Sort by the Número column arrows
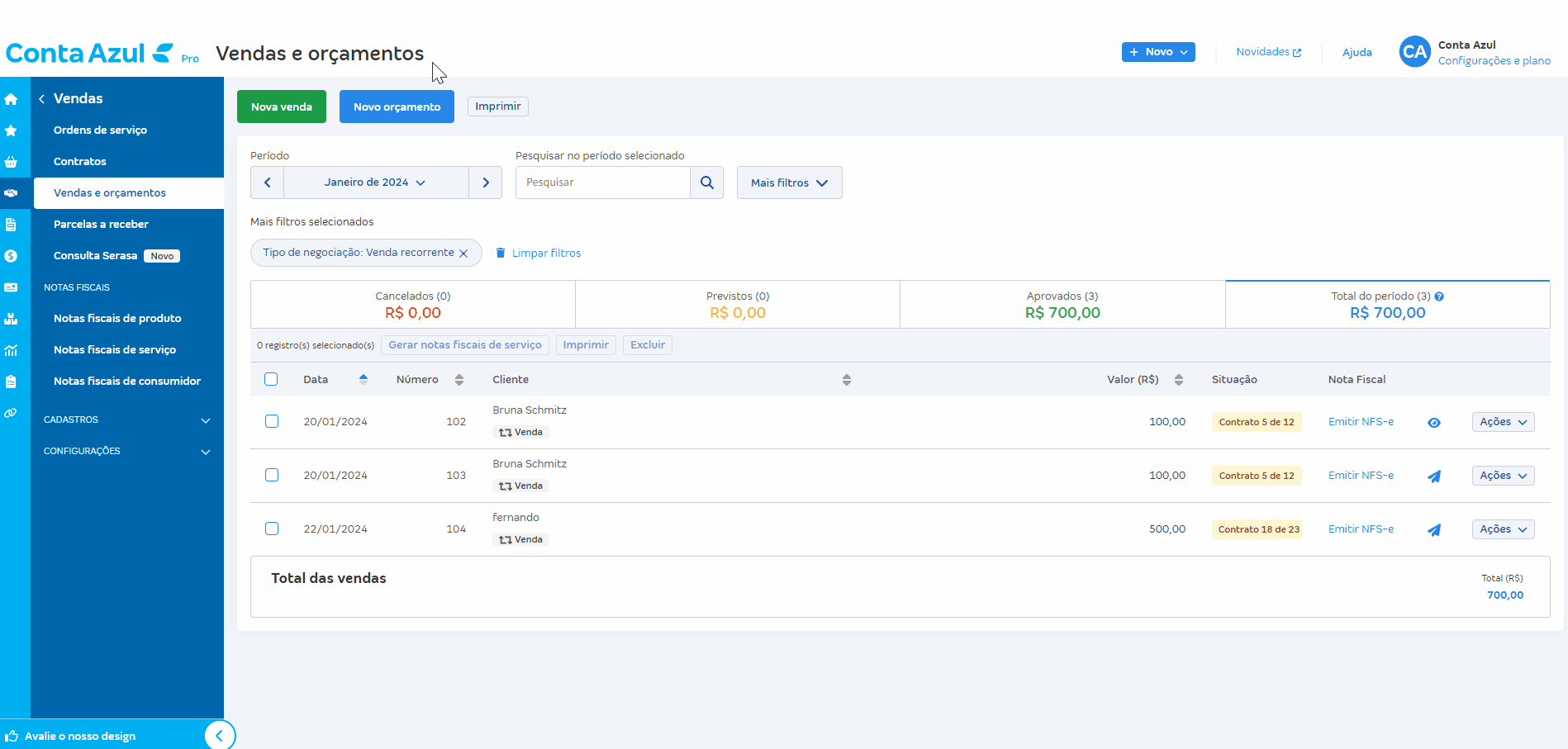This screenshot has width=1568, height=749. [459, 380]
